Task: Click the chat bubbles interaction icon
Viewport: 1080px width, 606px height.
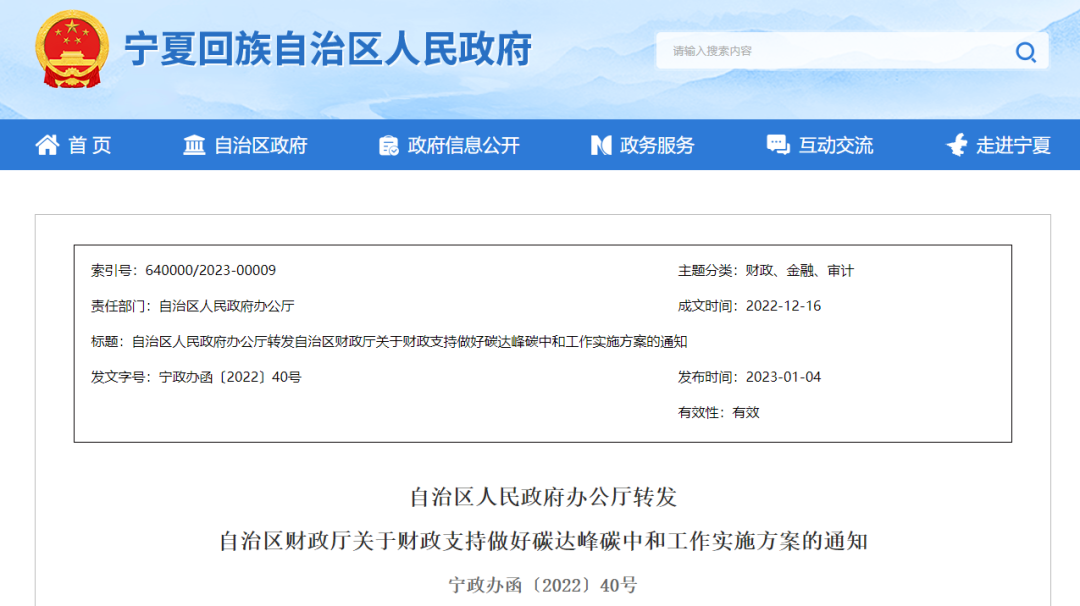Action: click(778, 145)
